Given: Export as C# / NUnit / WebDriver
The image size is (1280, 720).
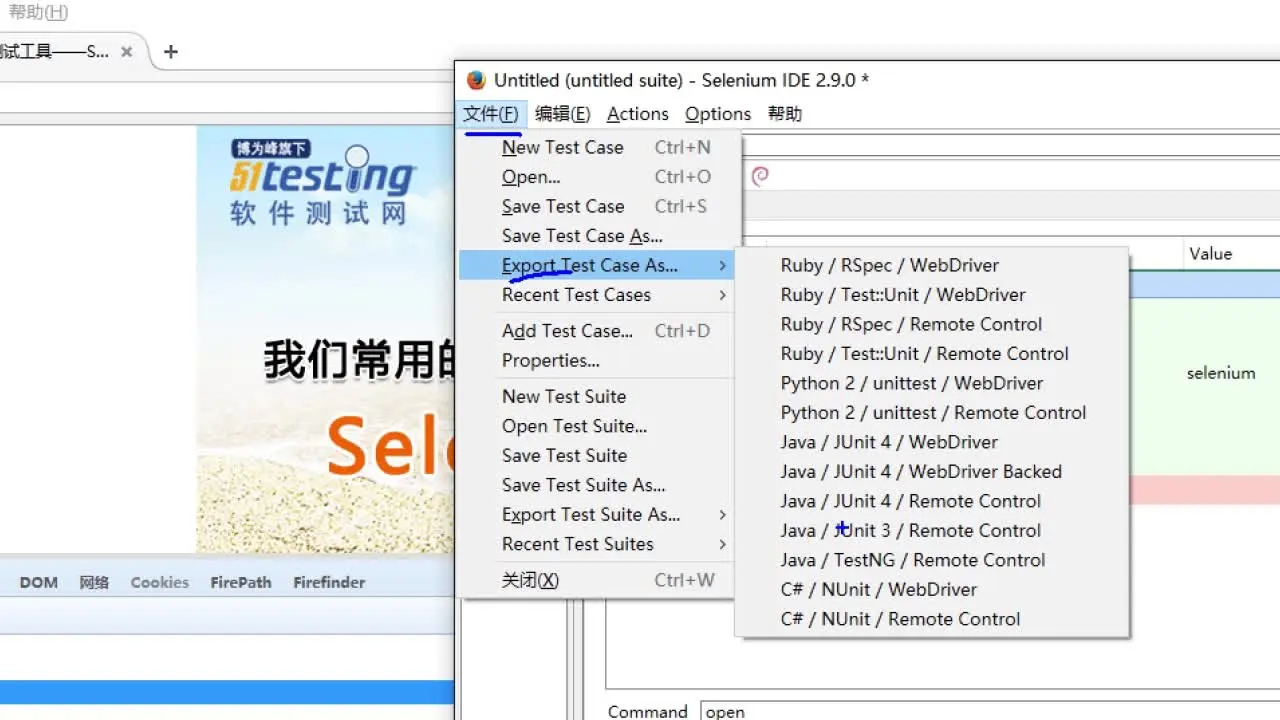Looking at the screenshot, I should (932, 590).
